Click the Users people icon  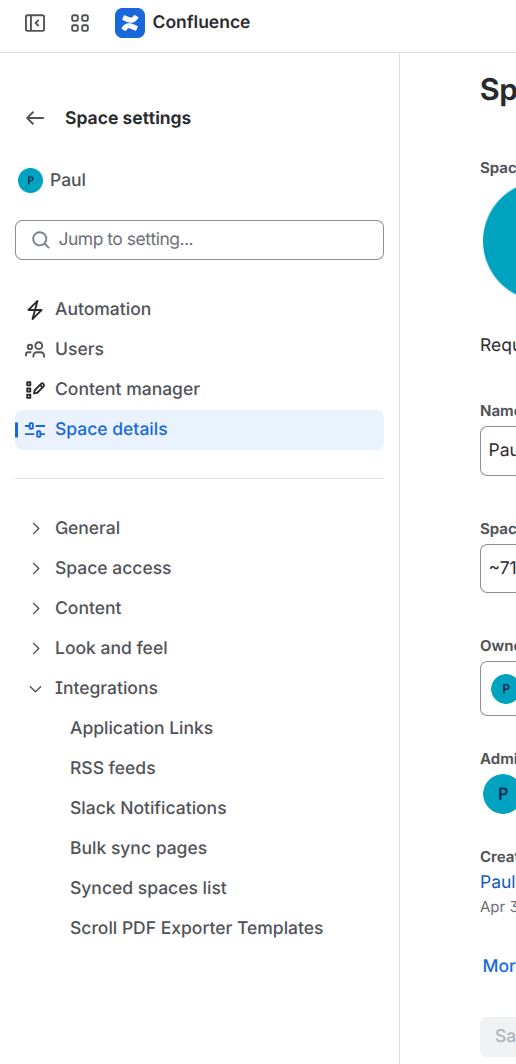pyautogui.click(x=35, y=349)
